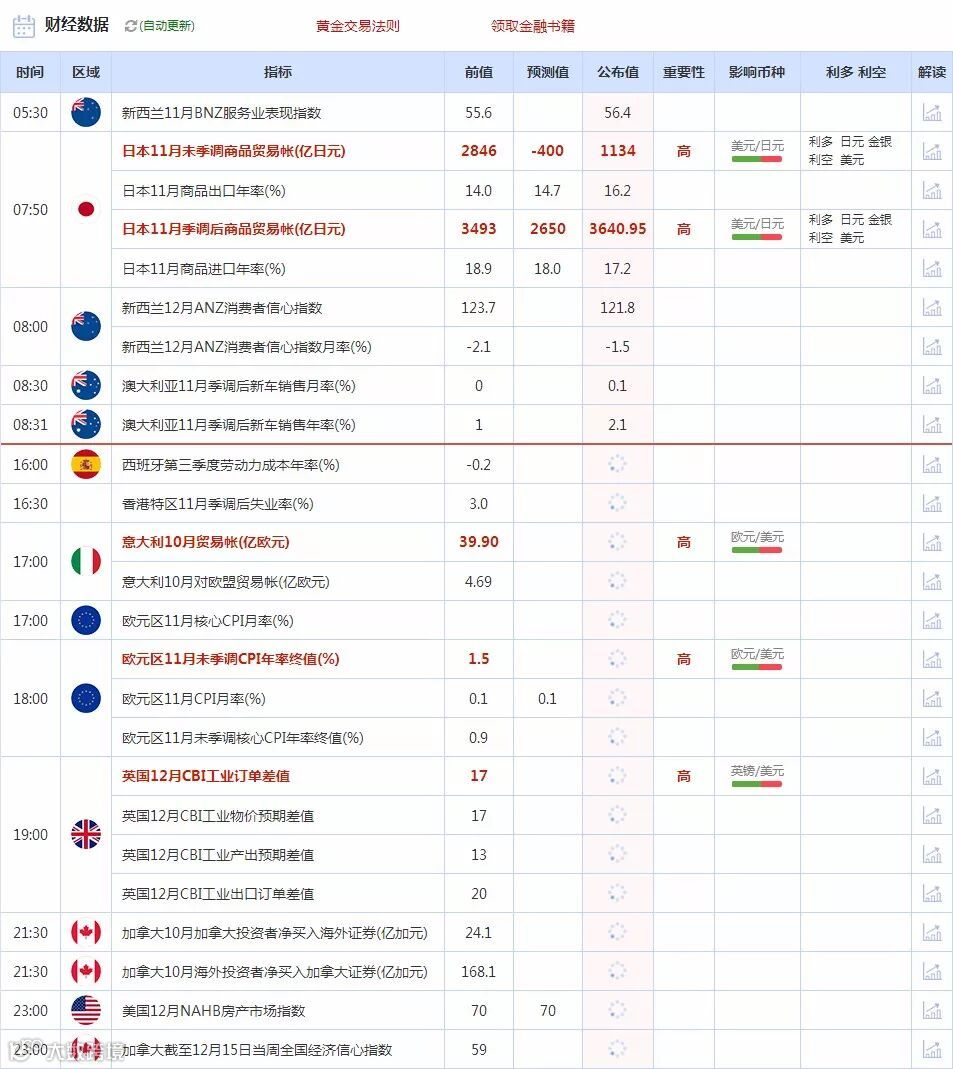
Task: Click the 时间 column header
Action: point(30,72)
